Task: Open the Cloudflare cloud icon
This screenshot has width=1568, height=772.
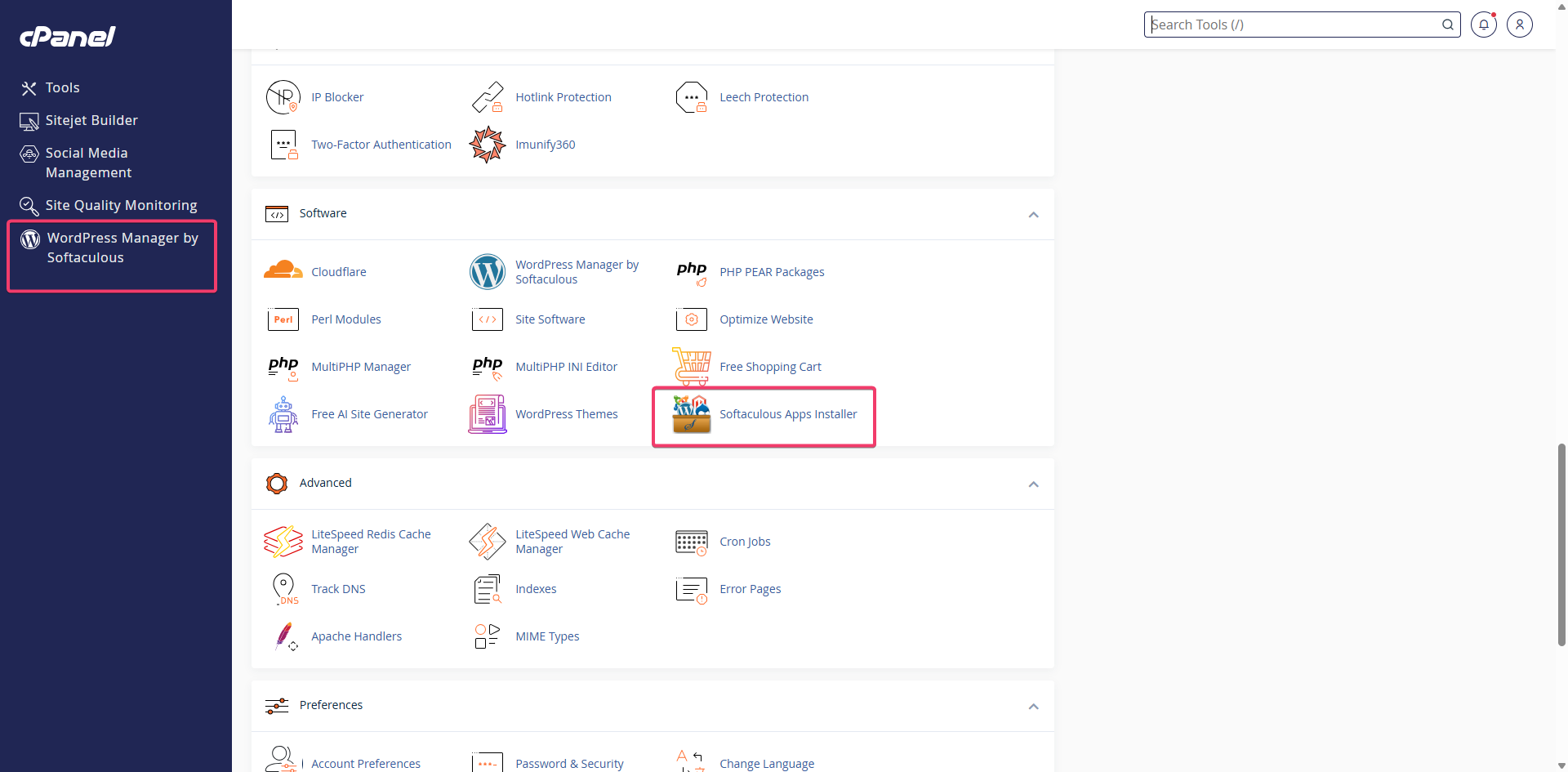Action: 283,270
